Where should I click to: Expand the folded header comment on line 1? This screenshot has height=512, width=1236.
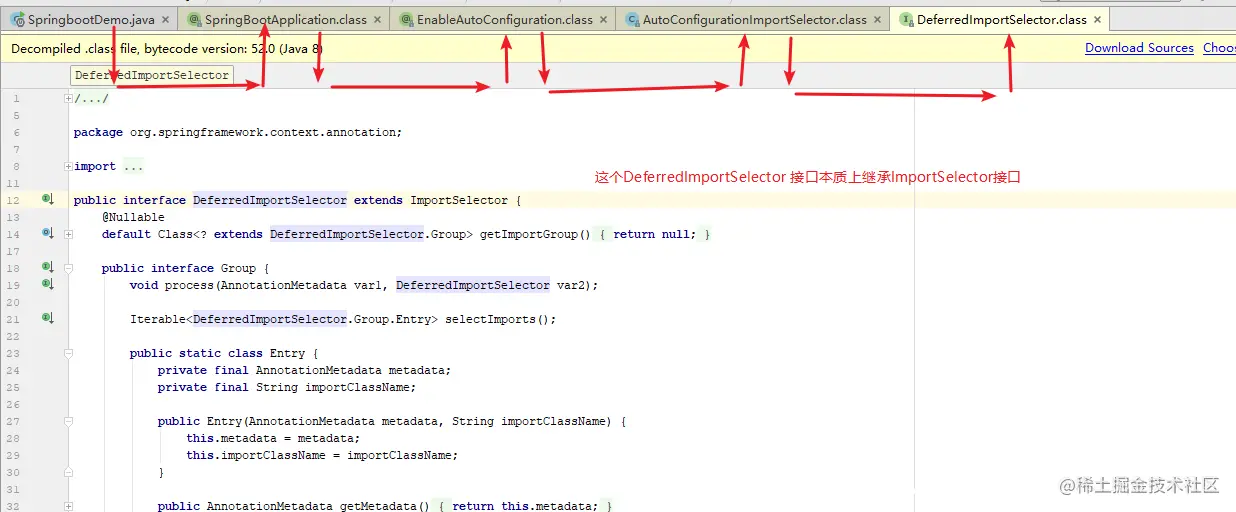coord(68,98)
